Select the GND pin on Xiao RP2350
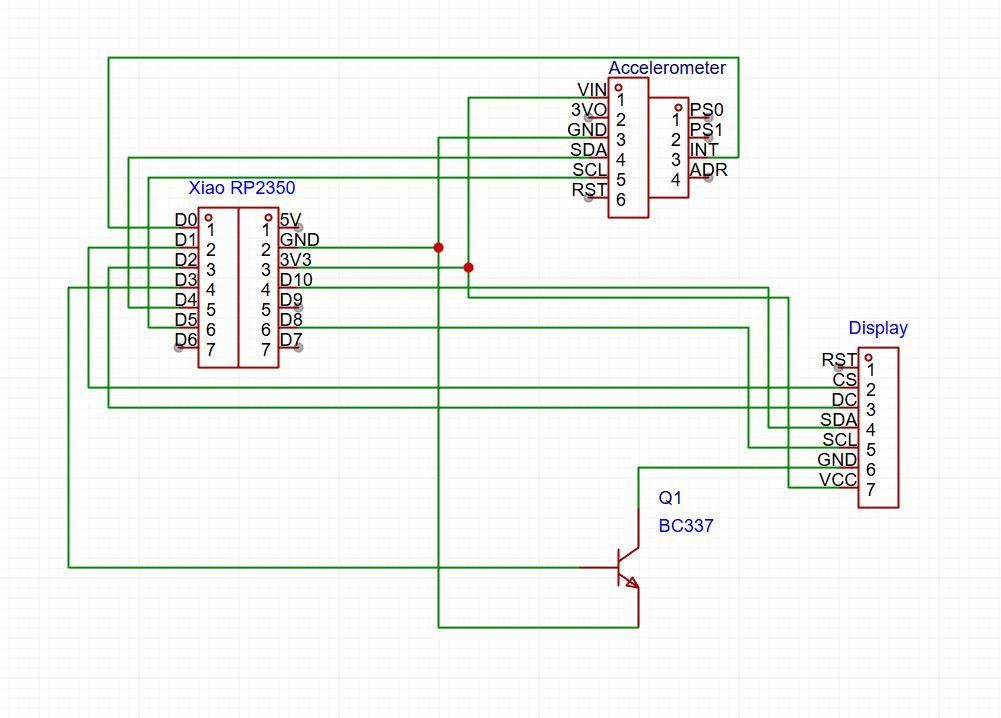Viewport: 1001px width, 718px height. pyautogui.click(x=299, y=240)
